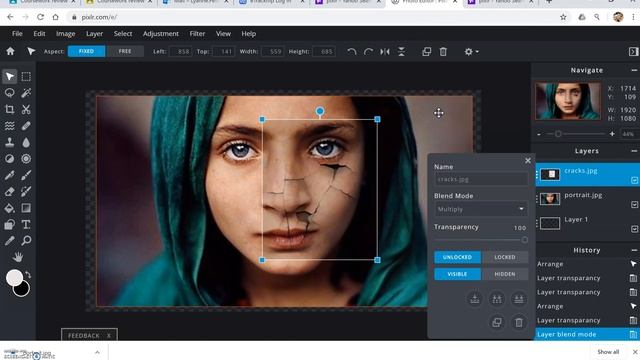Open the Filter menu
This screenshot has width=640, height=360.
(197, 34)
